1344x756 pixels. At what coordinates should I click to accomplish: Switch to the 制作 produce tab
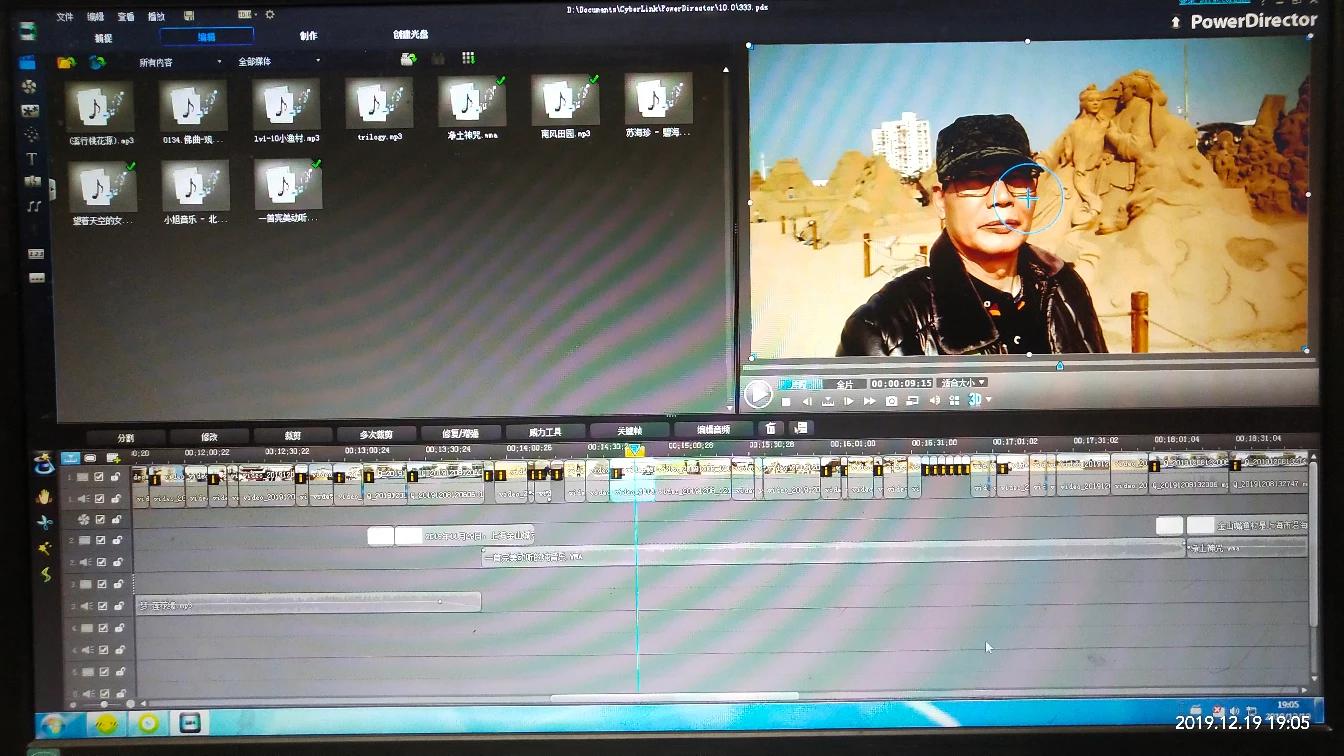[309, 36]
